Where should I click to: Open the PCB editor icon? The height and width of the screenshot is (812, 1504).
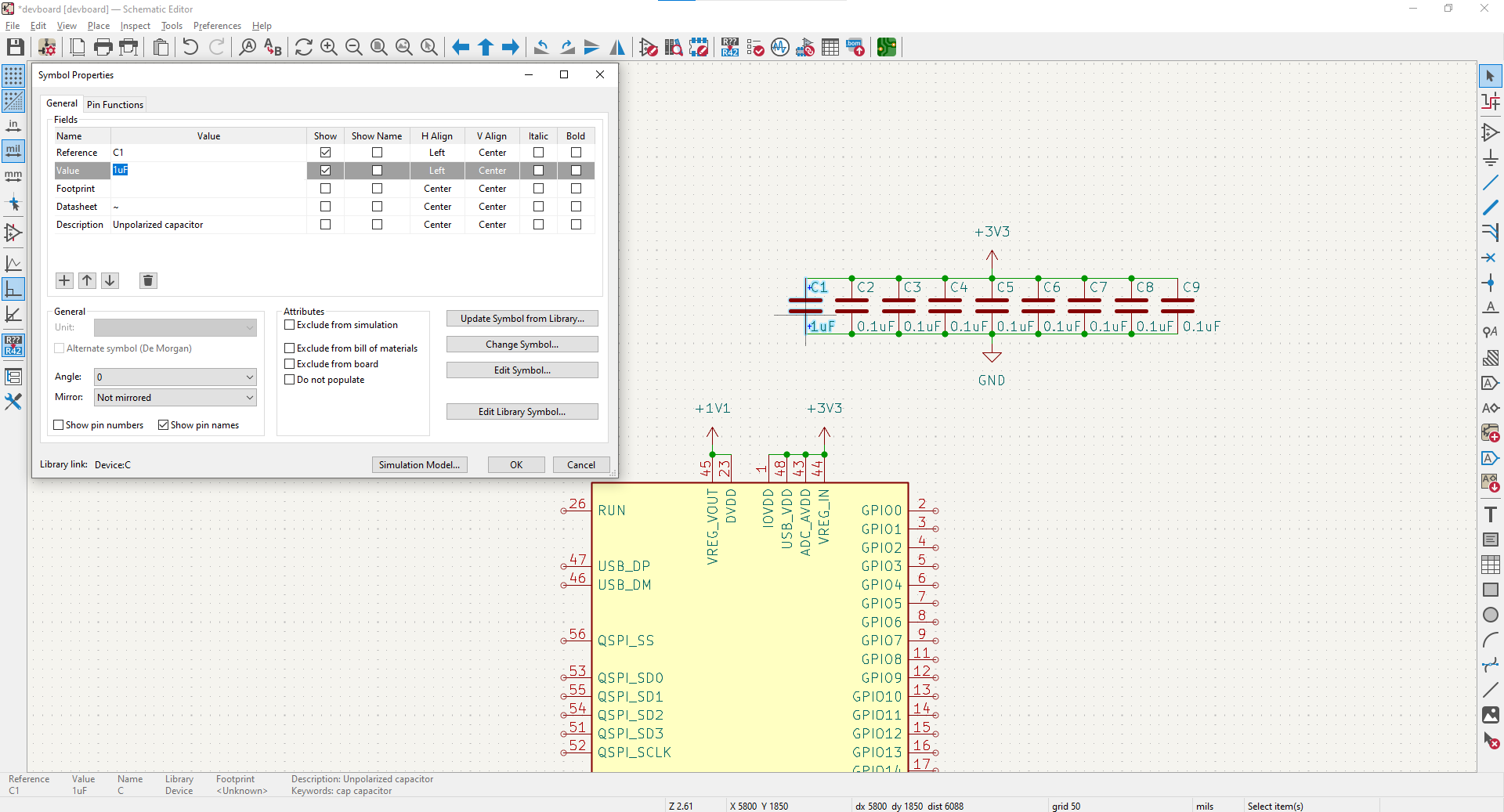[x=886, y=47]
